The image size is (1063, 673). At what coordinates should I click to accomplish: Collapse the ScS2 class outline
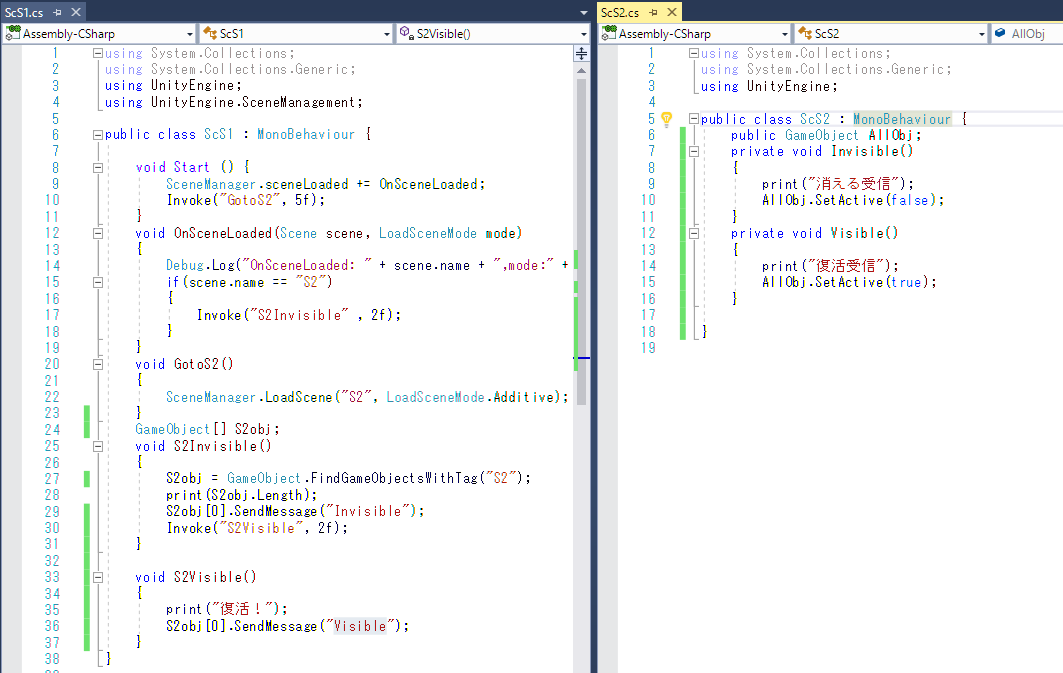pyautogui.click(x=694, y=119)
